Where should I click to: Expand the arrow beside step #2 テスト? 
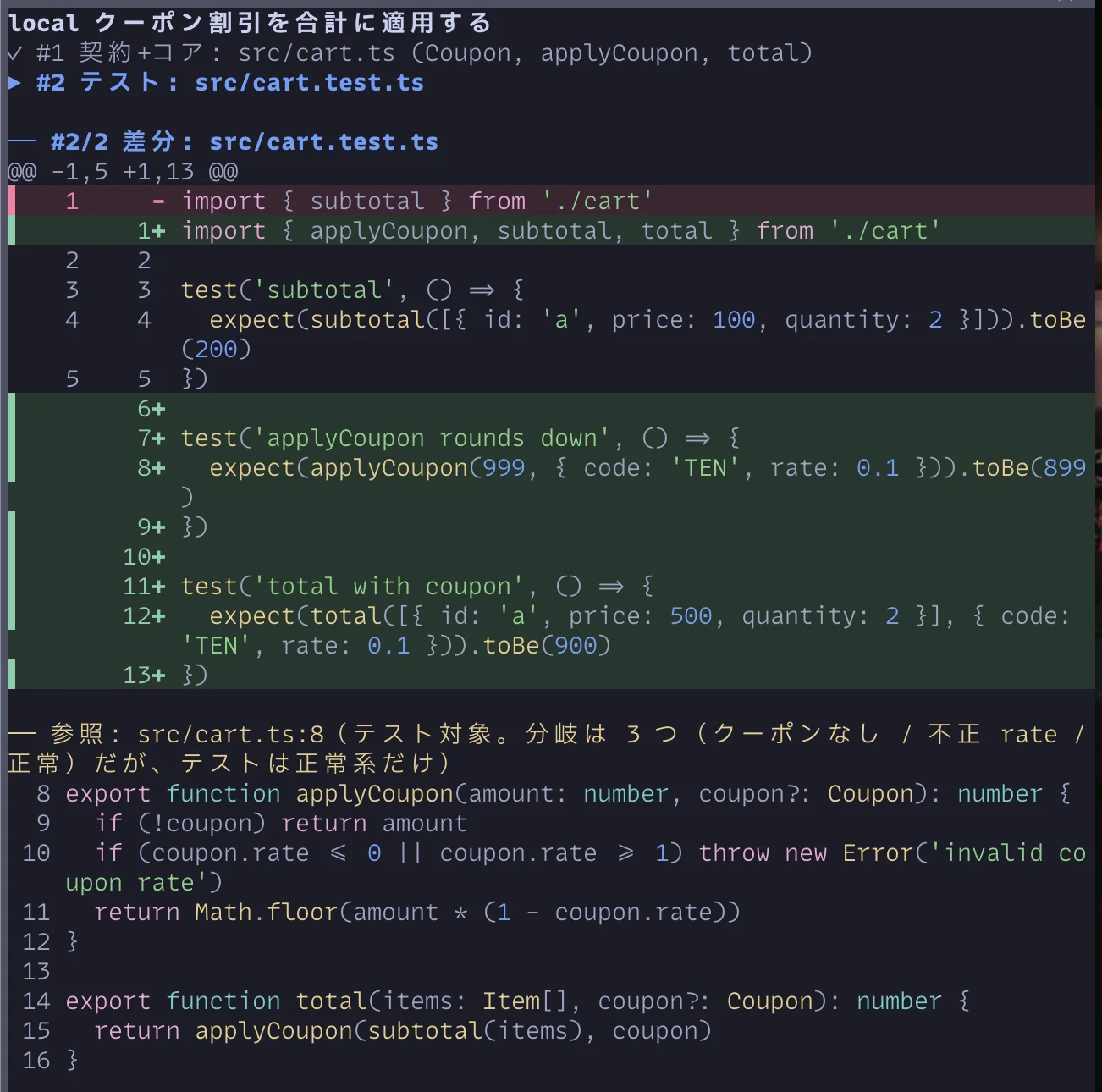(x=14, y=83)
